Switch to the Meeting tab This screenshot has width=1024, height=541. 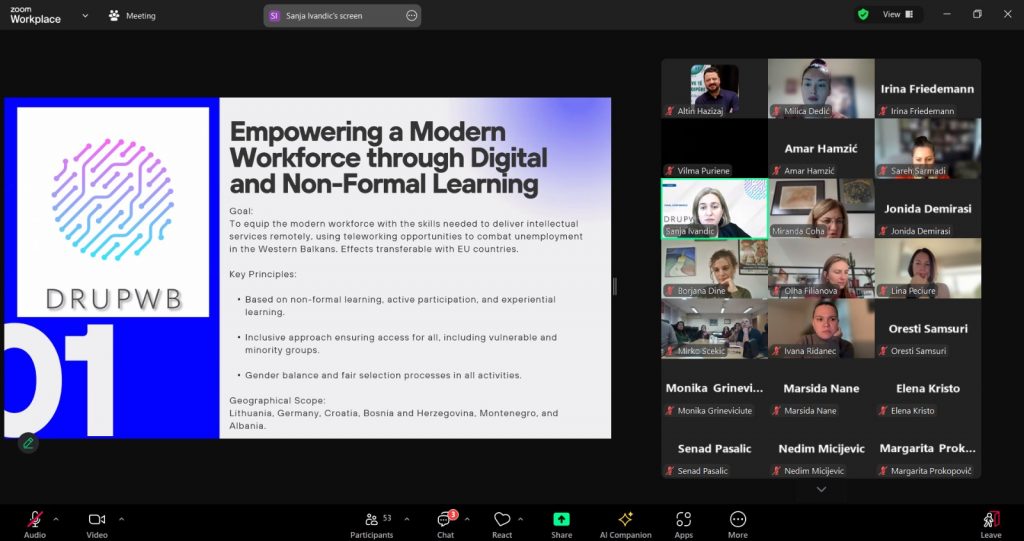tap(132, 16)
